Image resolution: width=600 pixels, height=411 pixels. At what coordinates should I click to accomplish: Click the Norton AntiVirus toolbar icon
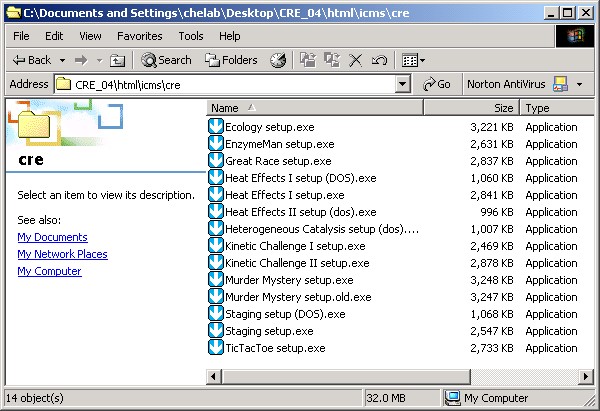click(x=560, y=84)
